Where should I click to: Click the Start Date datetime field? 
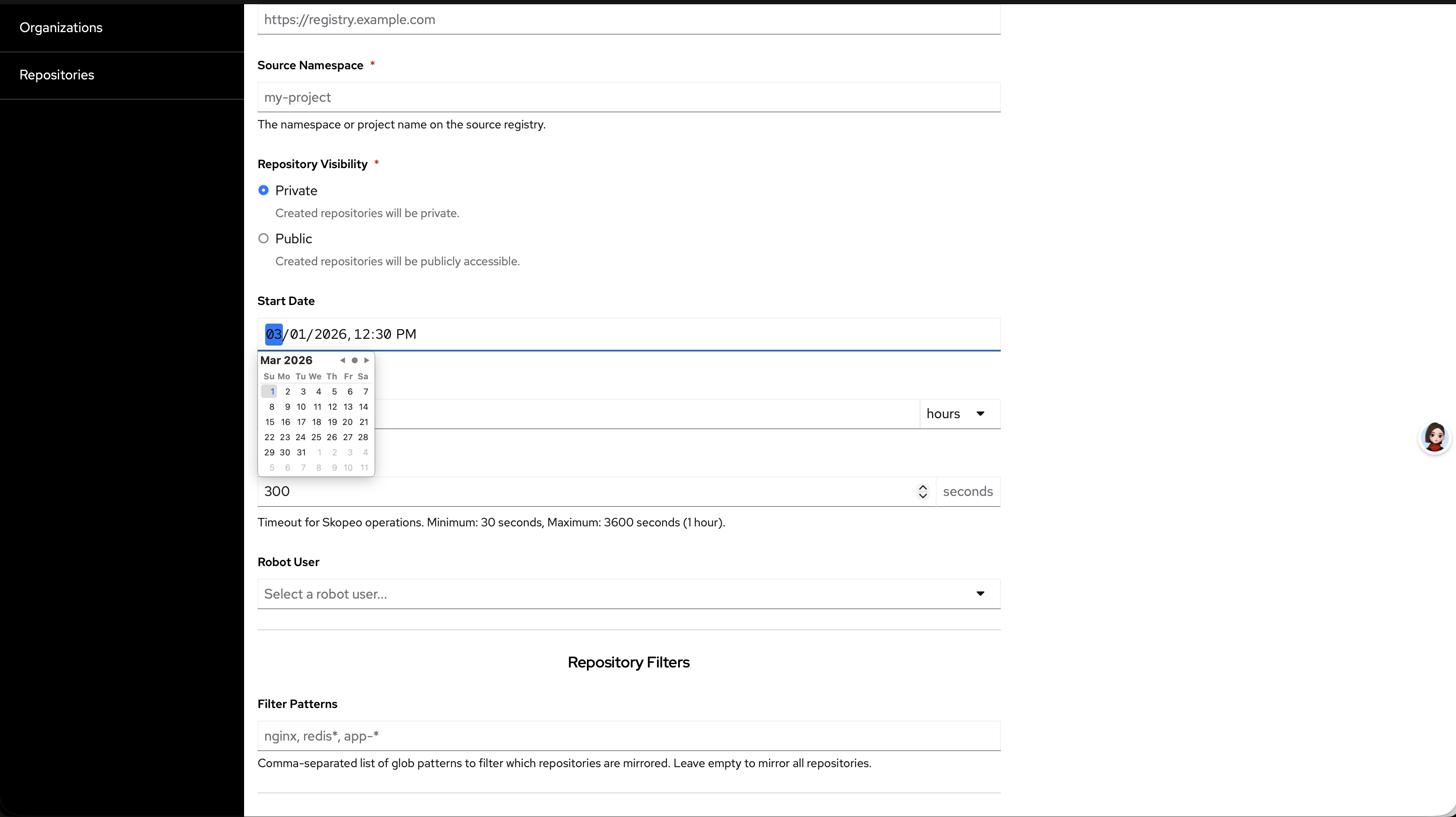[628, 334]
